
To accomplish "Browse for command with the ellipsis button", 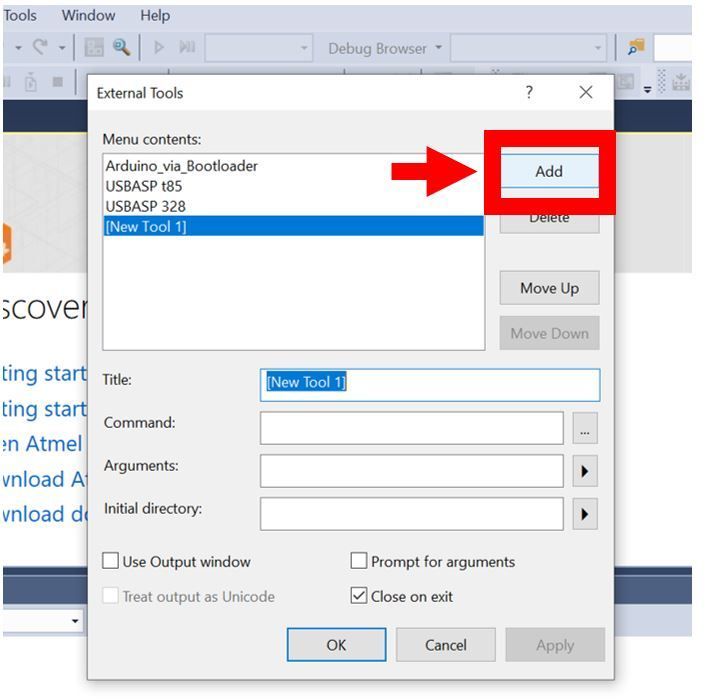I will click(585, 428).
